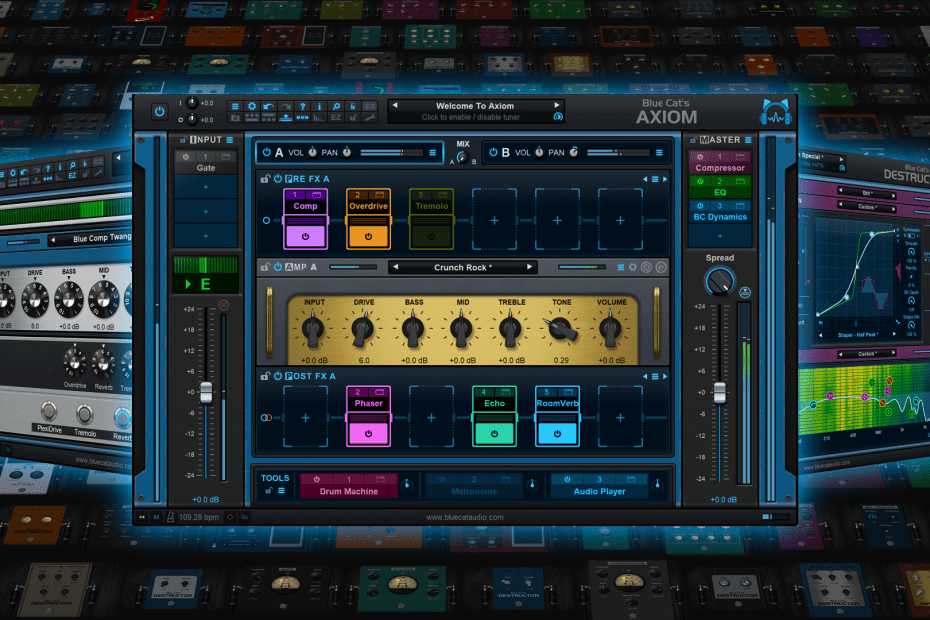Disable AMP A using its power icon
Screen dimensions: 930x620
[276, 267]
